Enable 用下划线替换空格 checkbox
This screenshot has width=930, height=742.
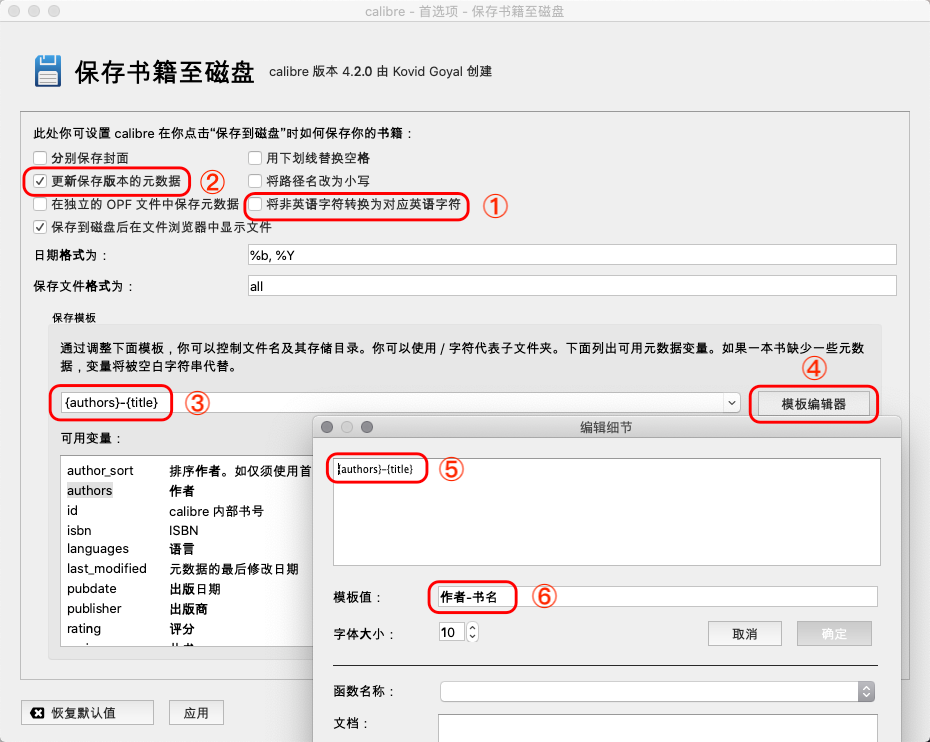pos(255,158)
